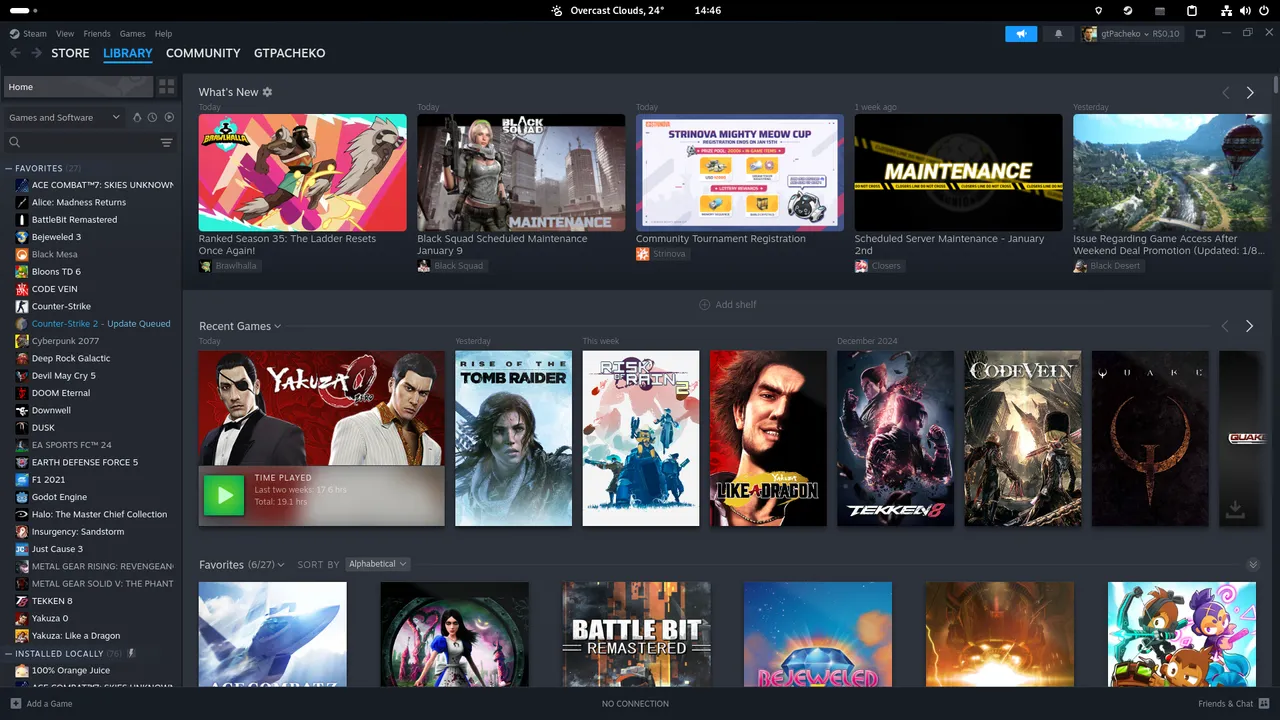Open the Games and Software dropdown
Viewport: 1280px width, 720px height.
coord(63,117)
